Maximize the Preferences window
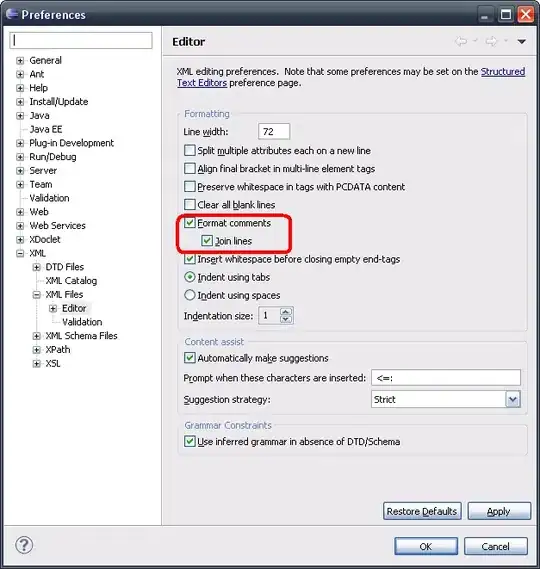 tap(506, 15)
